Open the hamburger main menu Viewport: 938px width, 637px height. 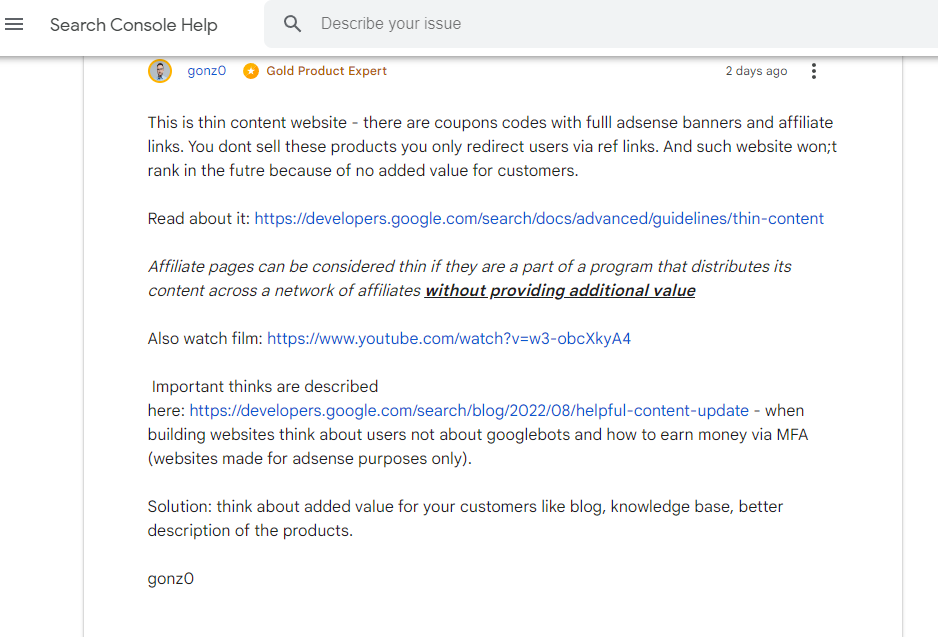pyautogui.click(x=14, y=24)
